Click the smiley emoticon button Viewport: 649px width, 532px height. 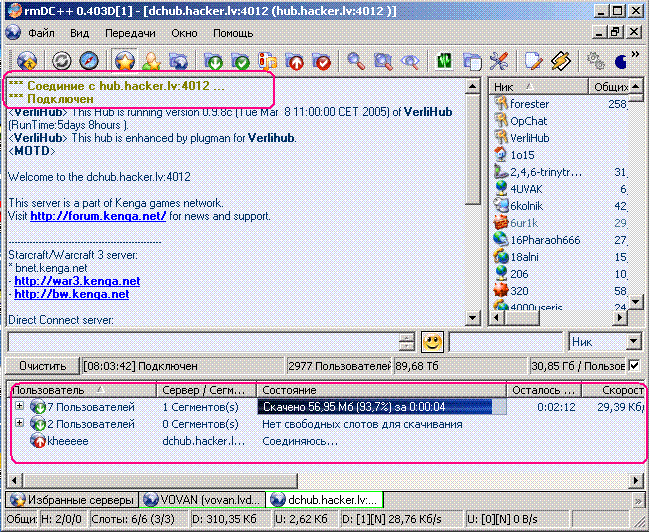coord(432,342)
